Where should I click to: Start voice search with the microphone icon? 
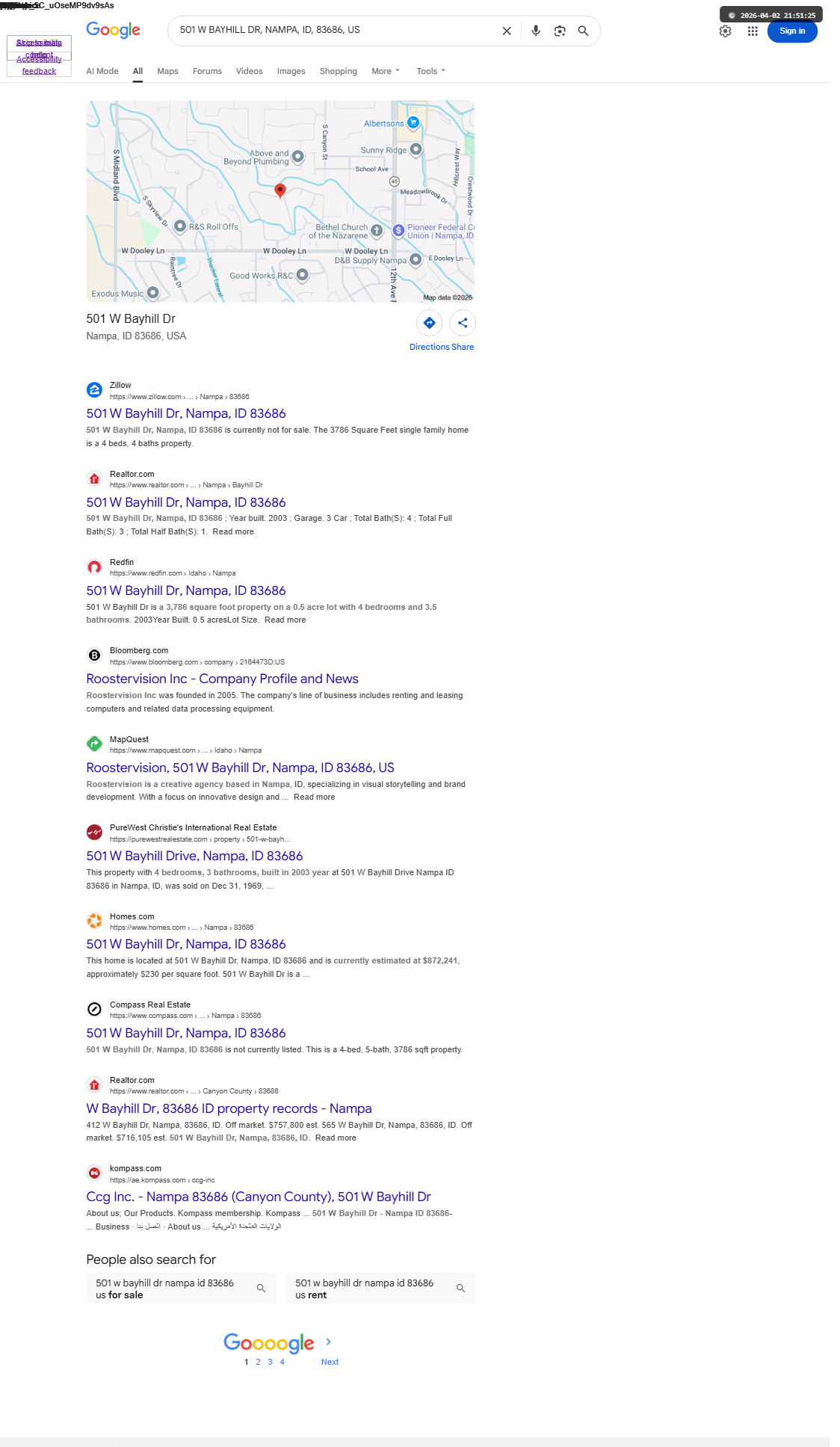[x=536, y=31]
